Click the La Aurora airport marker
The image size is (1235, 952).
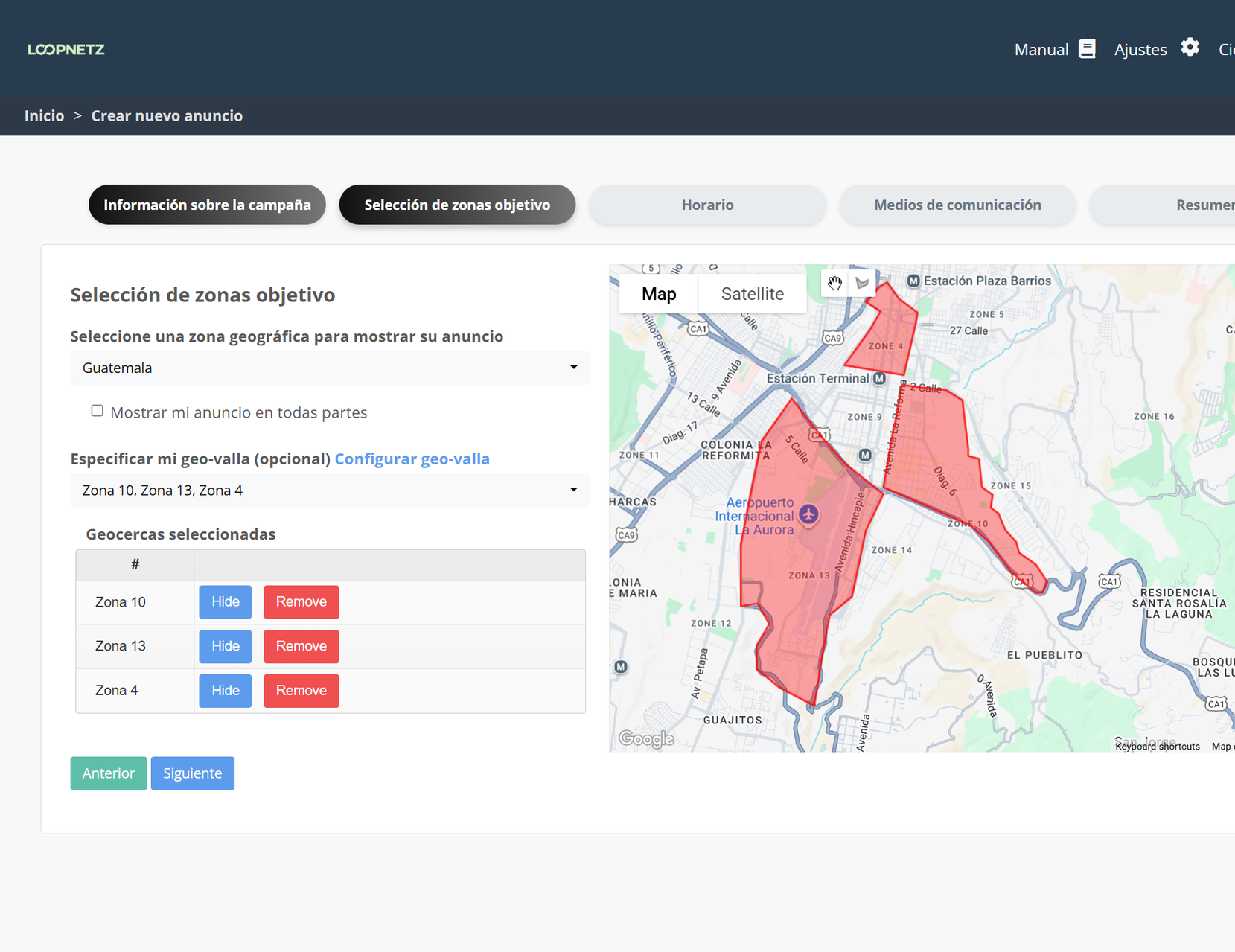click(x=808, y=514)
